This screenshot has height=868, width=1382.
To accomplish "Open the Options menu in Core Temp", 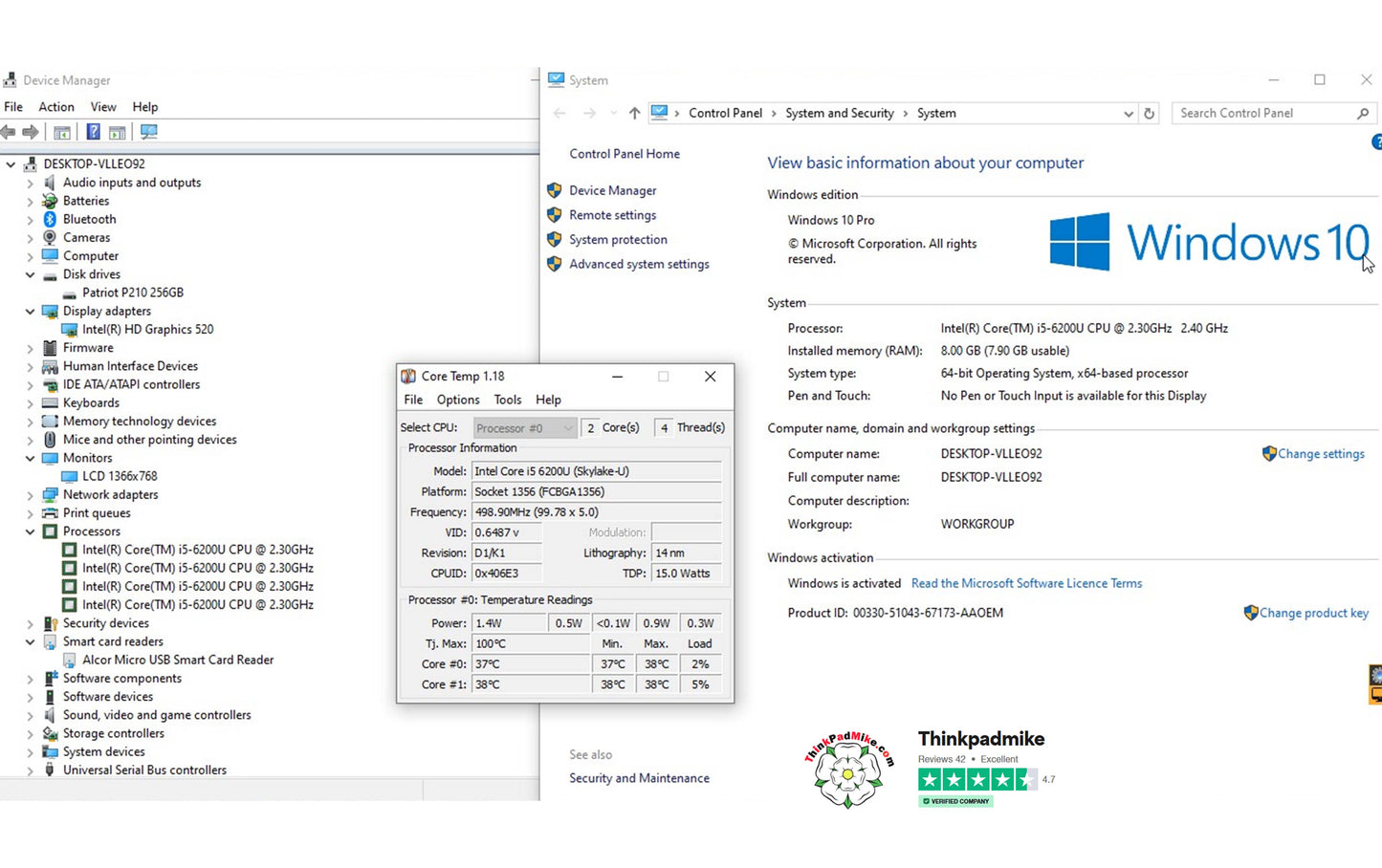I will [458, 400].
